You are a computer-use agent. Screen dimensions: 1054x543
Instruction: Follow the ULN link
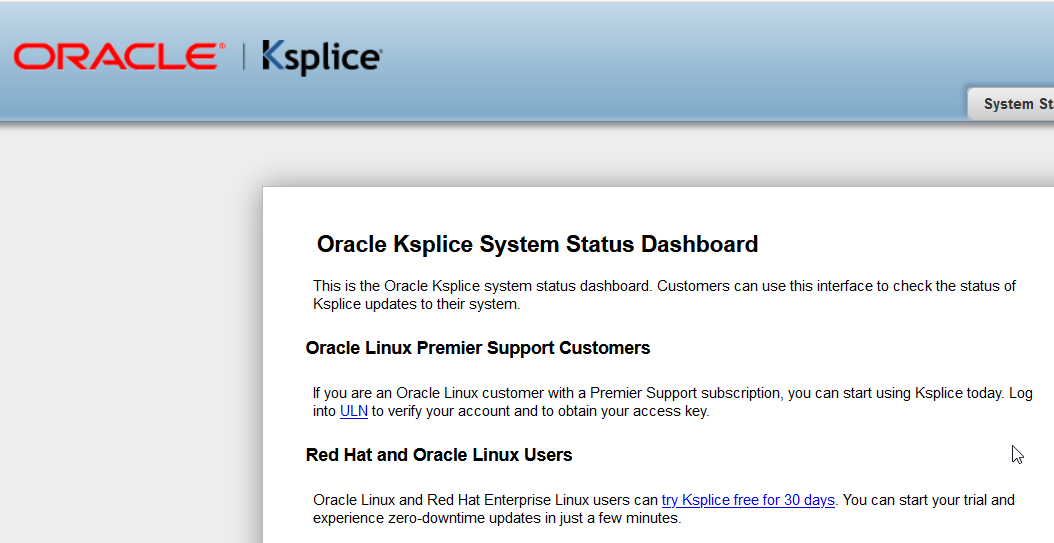point(353,411)
